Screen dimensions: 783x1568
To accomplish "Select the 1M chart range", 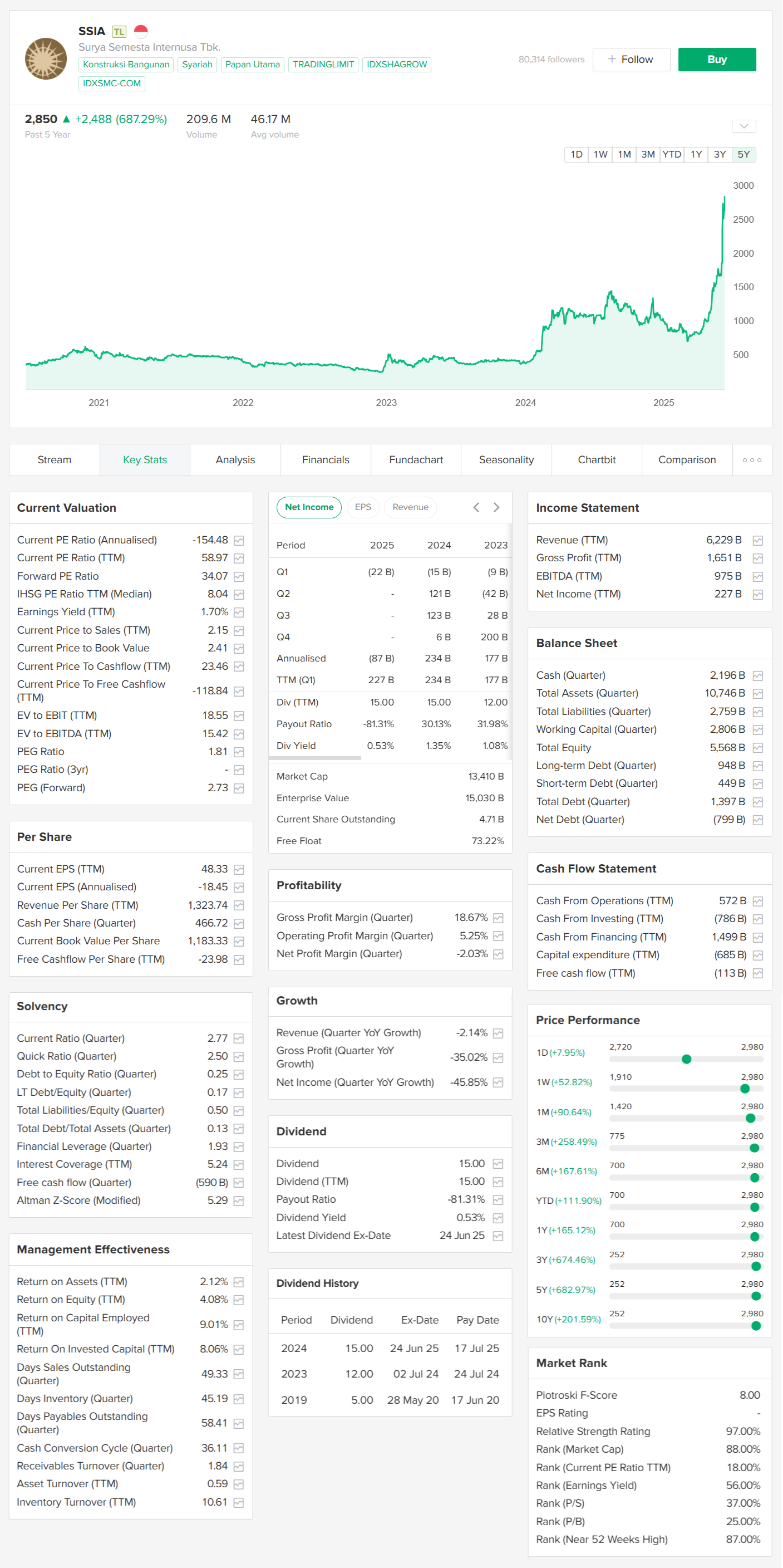I will 625,155.
